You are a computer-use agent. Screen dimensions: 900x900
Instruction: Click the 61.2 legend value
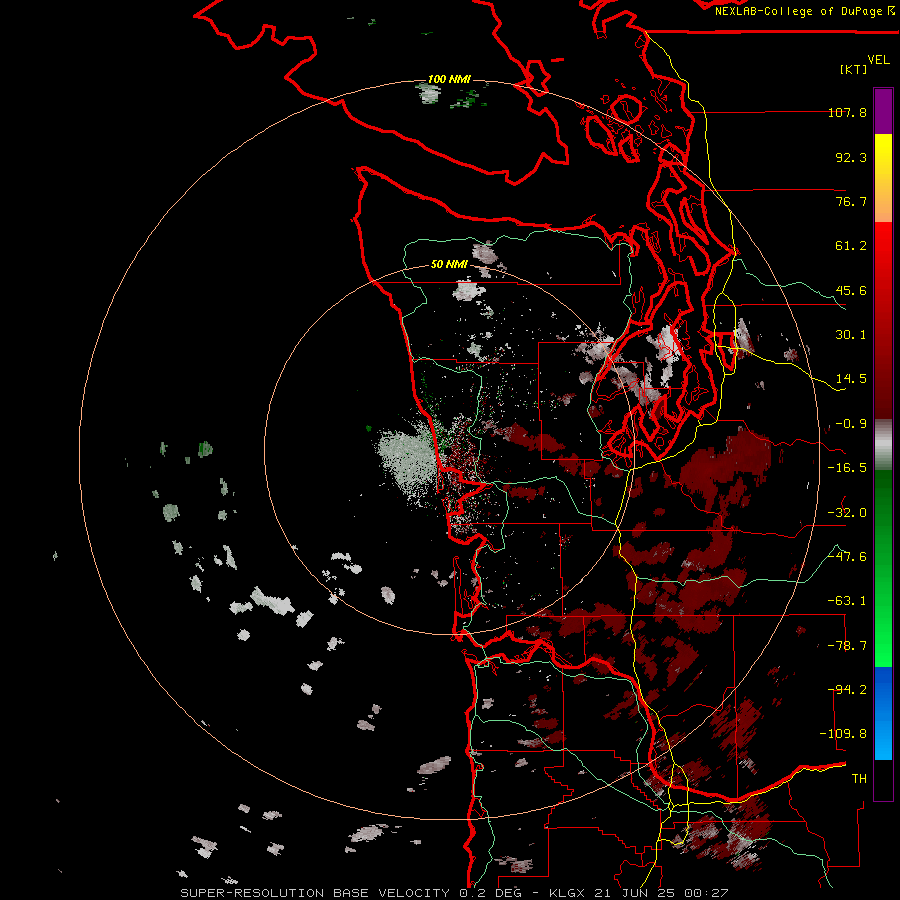pyautogui.click(x=851, y=246)
